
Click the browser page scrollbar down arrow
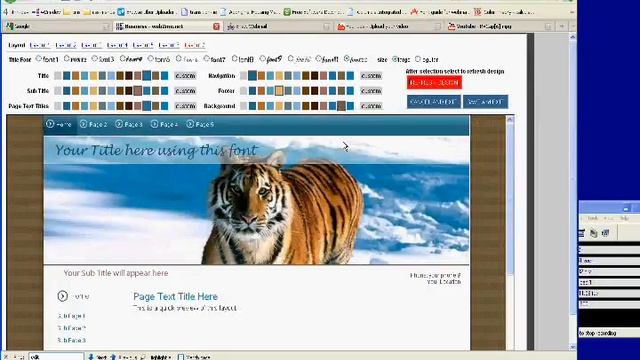[x=572, y=347]
